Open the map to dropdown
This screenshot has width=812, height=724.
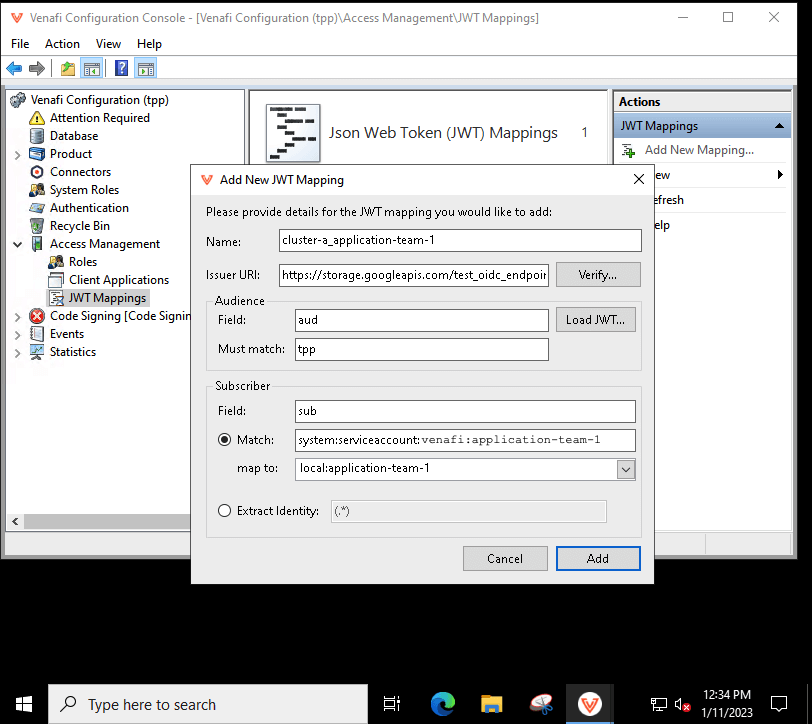[626, 470]
